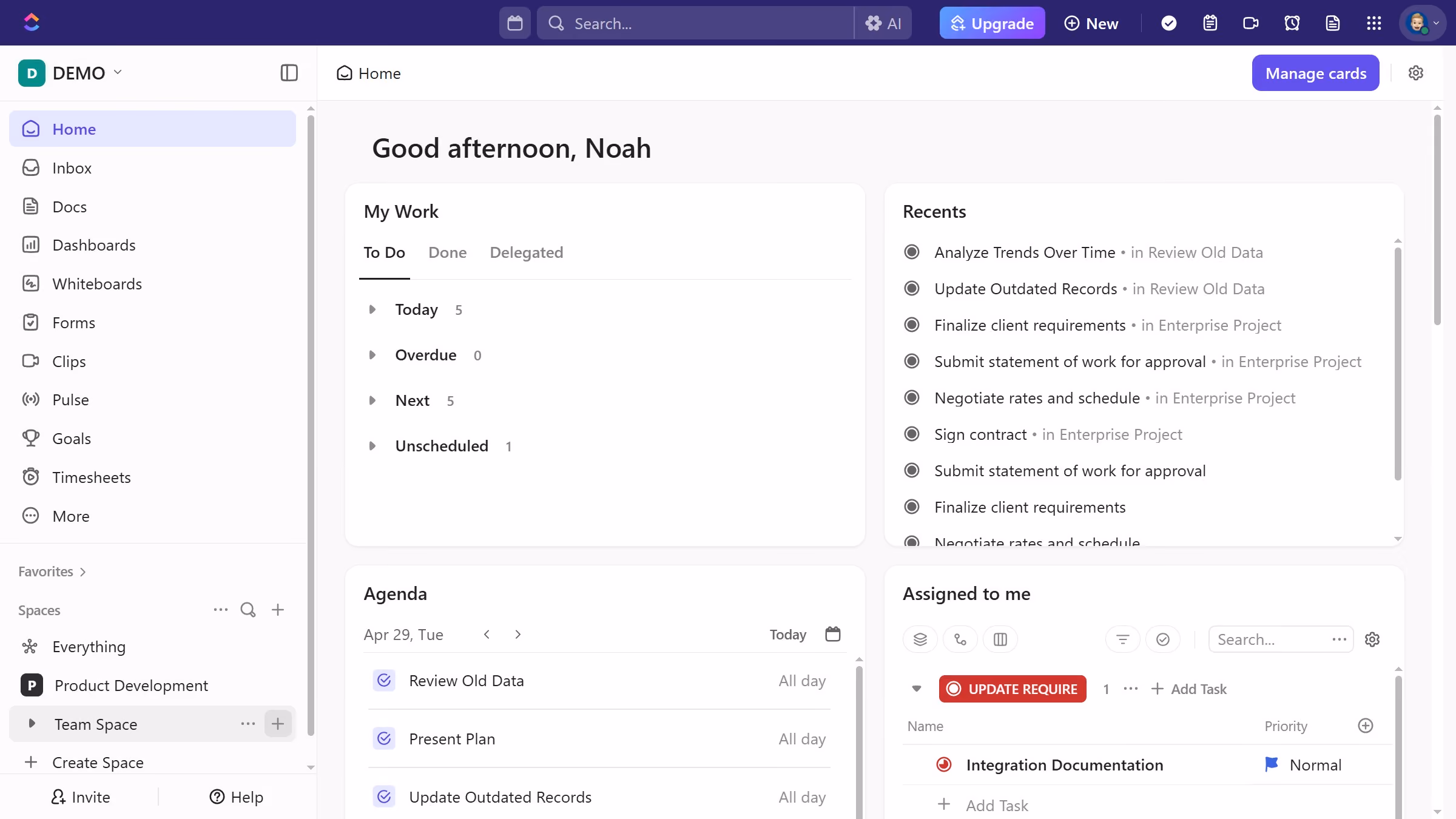Switch to the Done tab
The image size is (1456, 819).
coord(448,252)
